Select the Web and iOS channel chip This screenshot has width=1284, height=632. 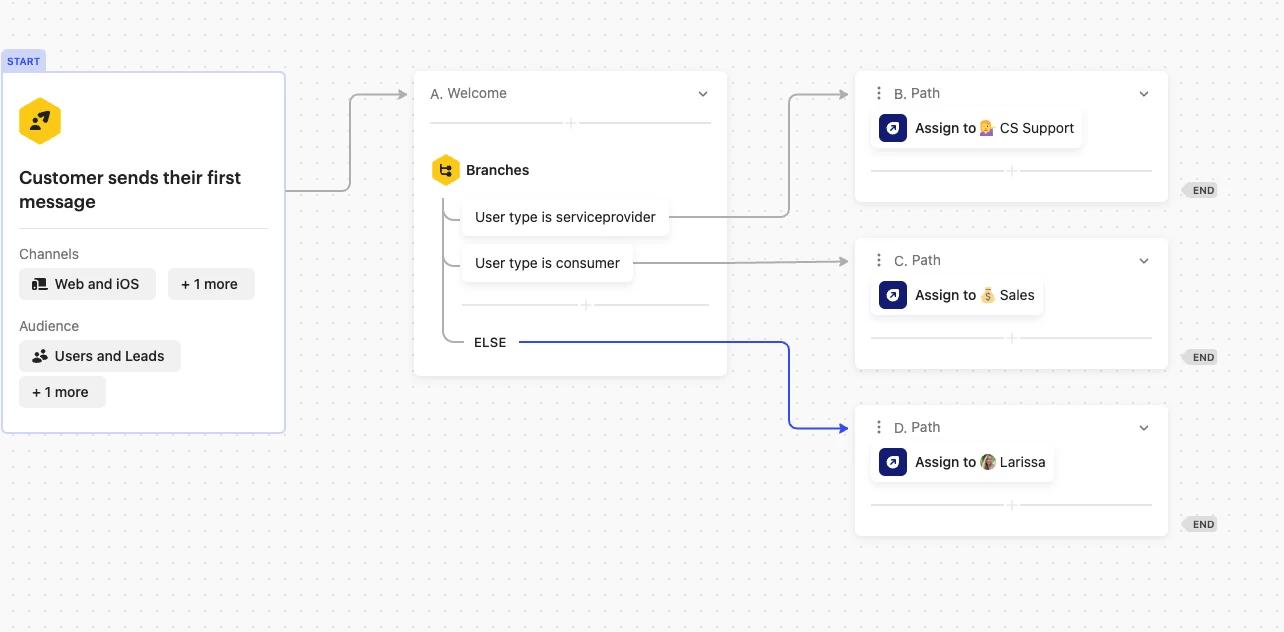(88, 284)
